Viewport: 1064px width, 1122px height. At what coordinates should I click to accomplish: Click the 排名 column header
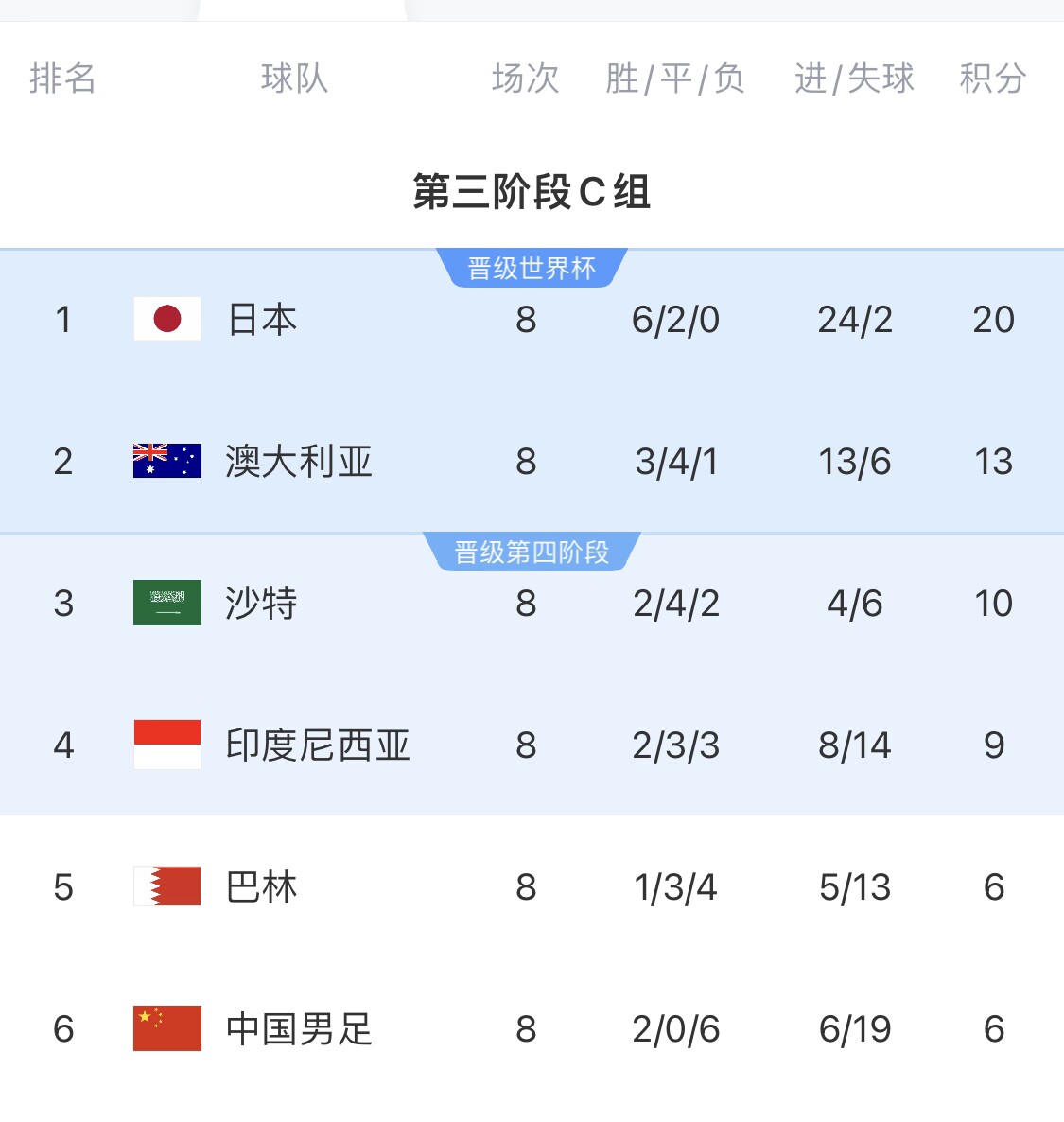(62, 79)
